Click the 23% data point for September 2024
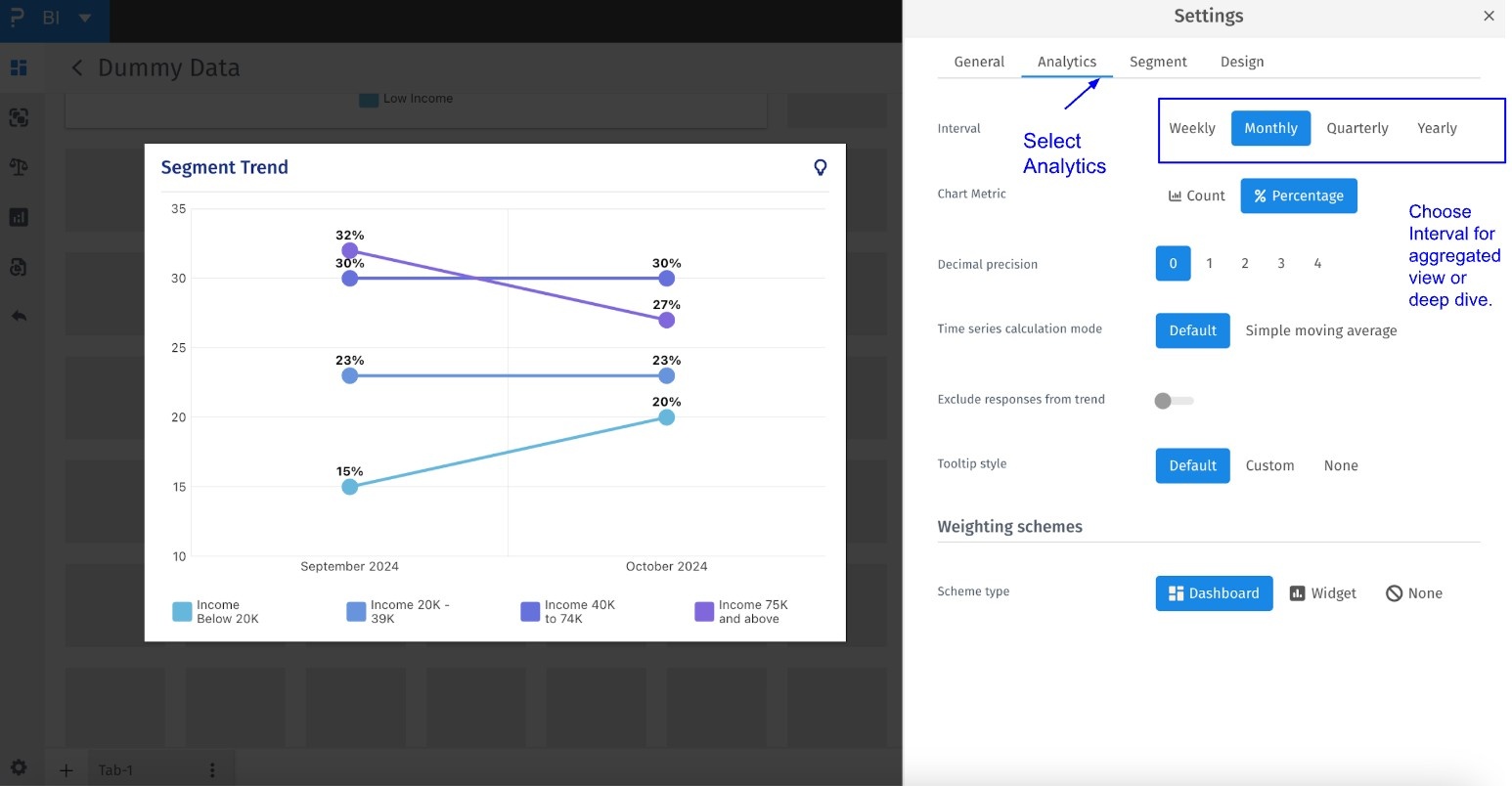The width and height of the screenshot is (1512, 786). tap(350, 375)
